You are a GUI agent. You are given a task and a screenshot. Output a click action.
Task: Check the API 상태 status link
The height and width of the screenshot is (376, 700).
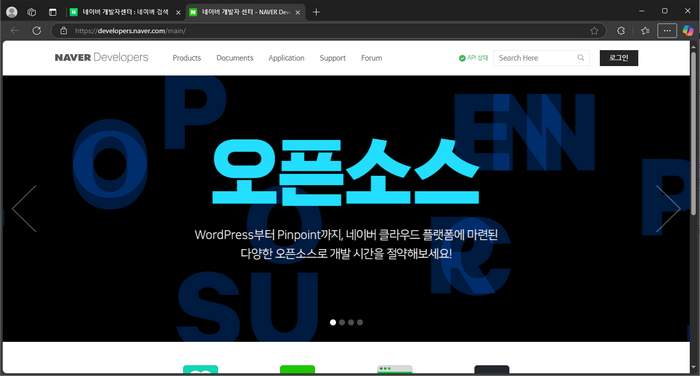pyautogui.click(x=473, y=58)
